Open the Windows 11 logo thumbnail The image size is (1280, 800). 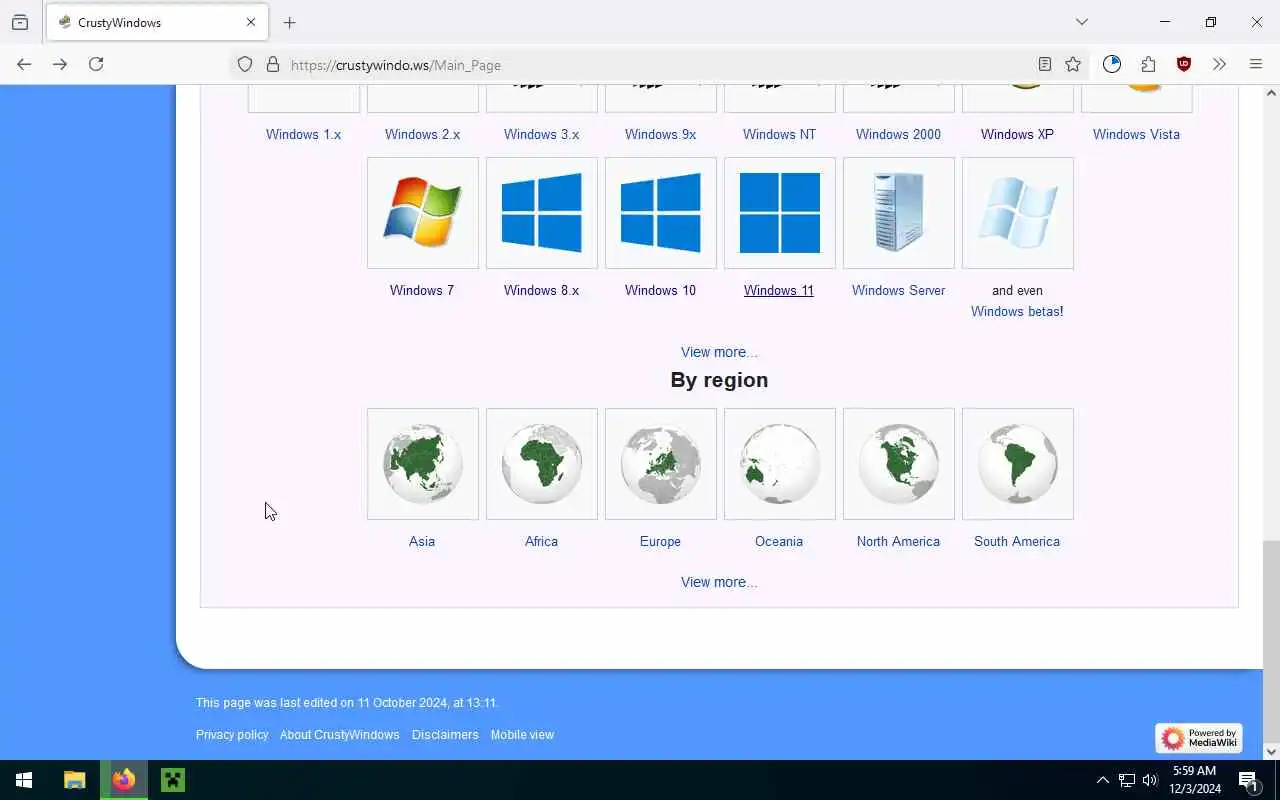[779, 213]
